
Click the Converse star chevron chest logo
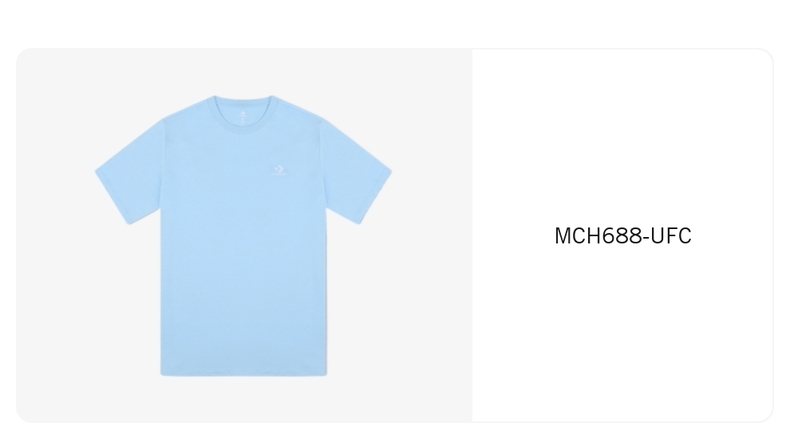point(279,170)
